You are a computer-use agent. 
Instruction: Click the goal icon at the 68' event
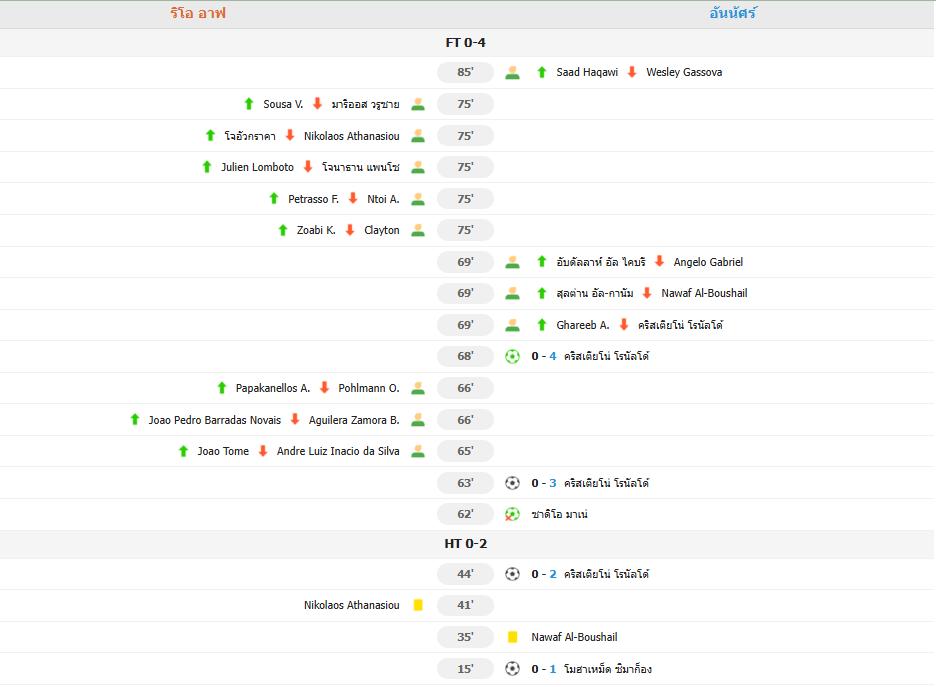pos(512,356)
